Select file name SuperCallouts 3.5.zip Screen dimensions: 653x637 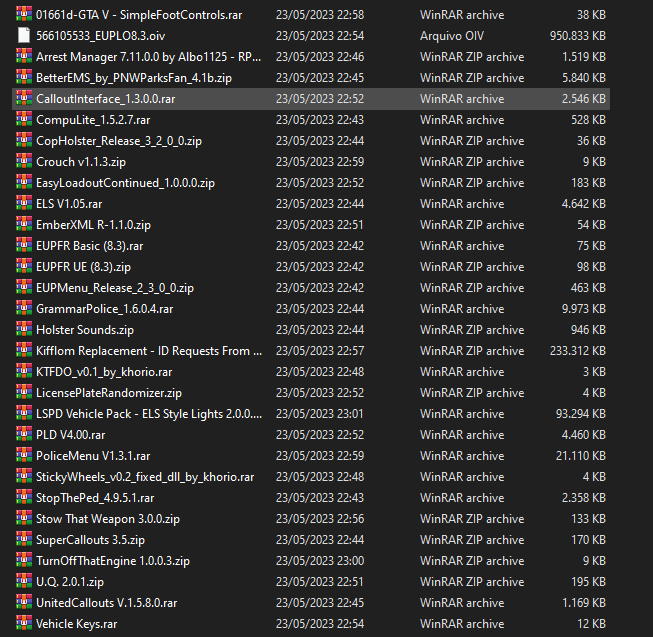(91, 540)
